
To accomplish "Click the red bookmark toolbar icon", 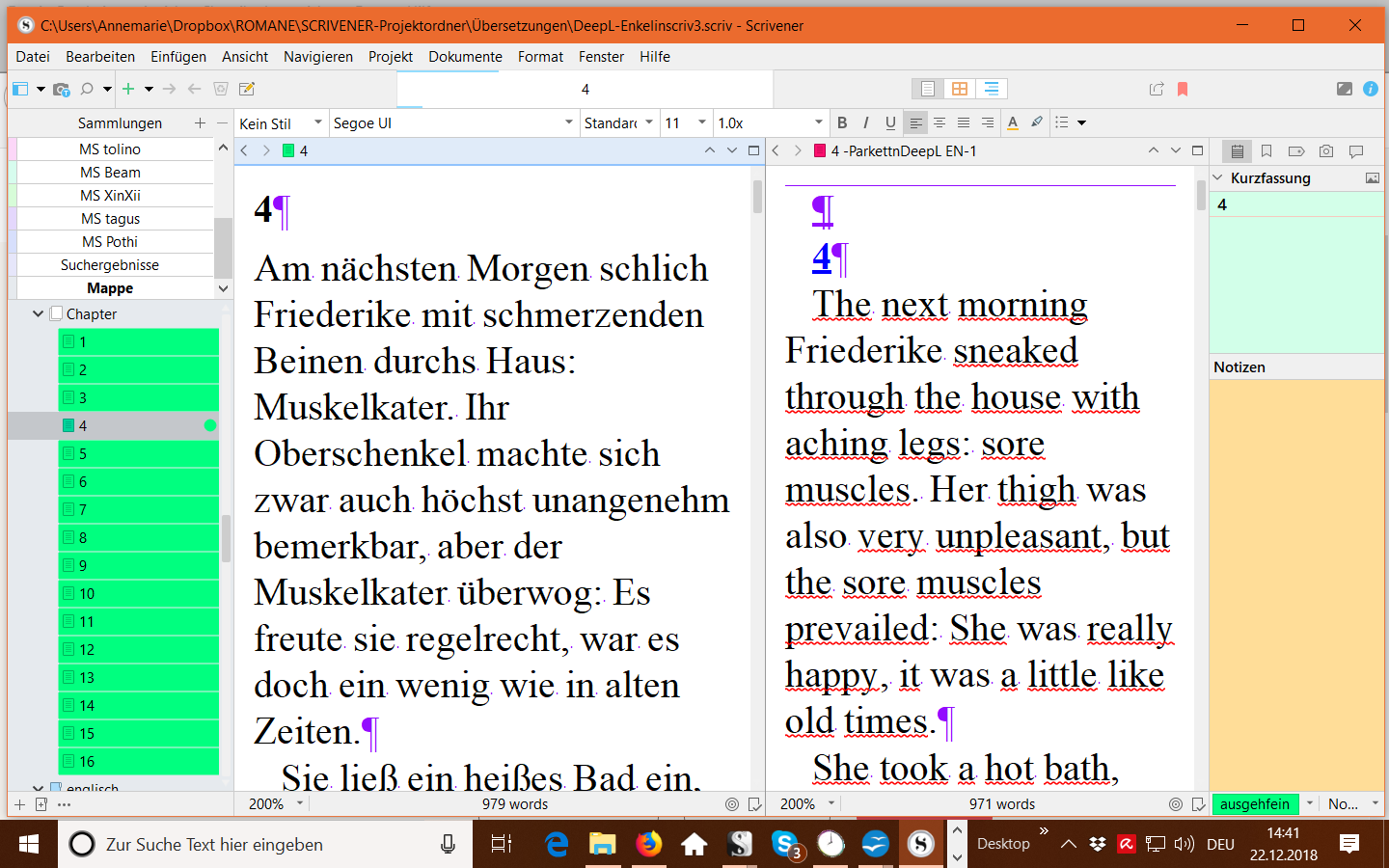I will tap(1183, 89).
